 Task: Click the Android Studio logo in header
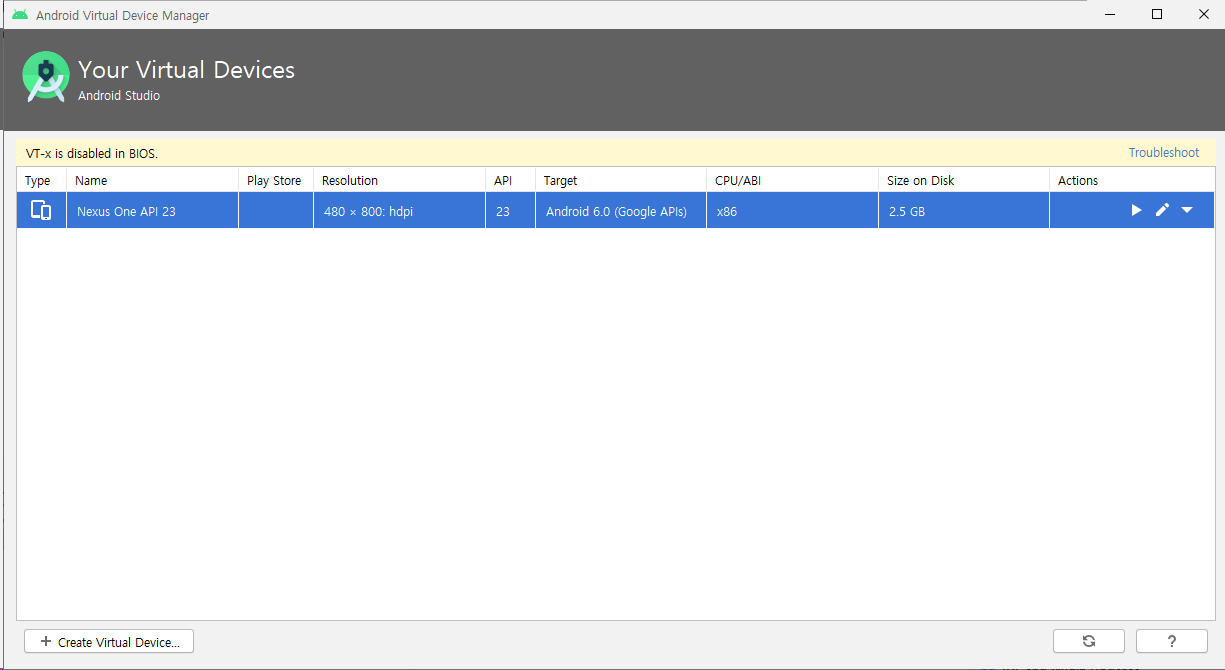pyautogui.click(x=46, y=77)
